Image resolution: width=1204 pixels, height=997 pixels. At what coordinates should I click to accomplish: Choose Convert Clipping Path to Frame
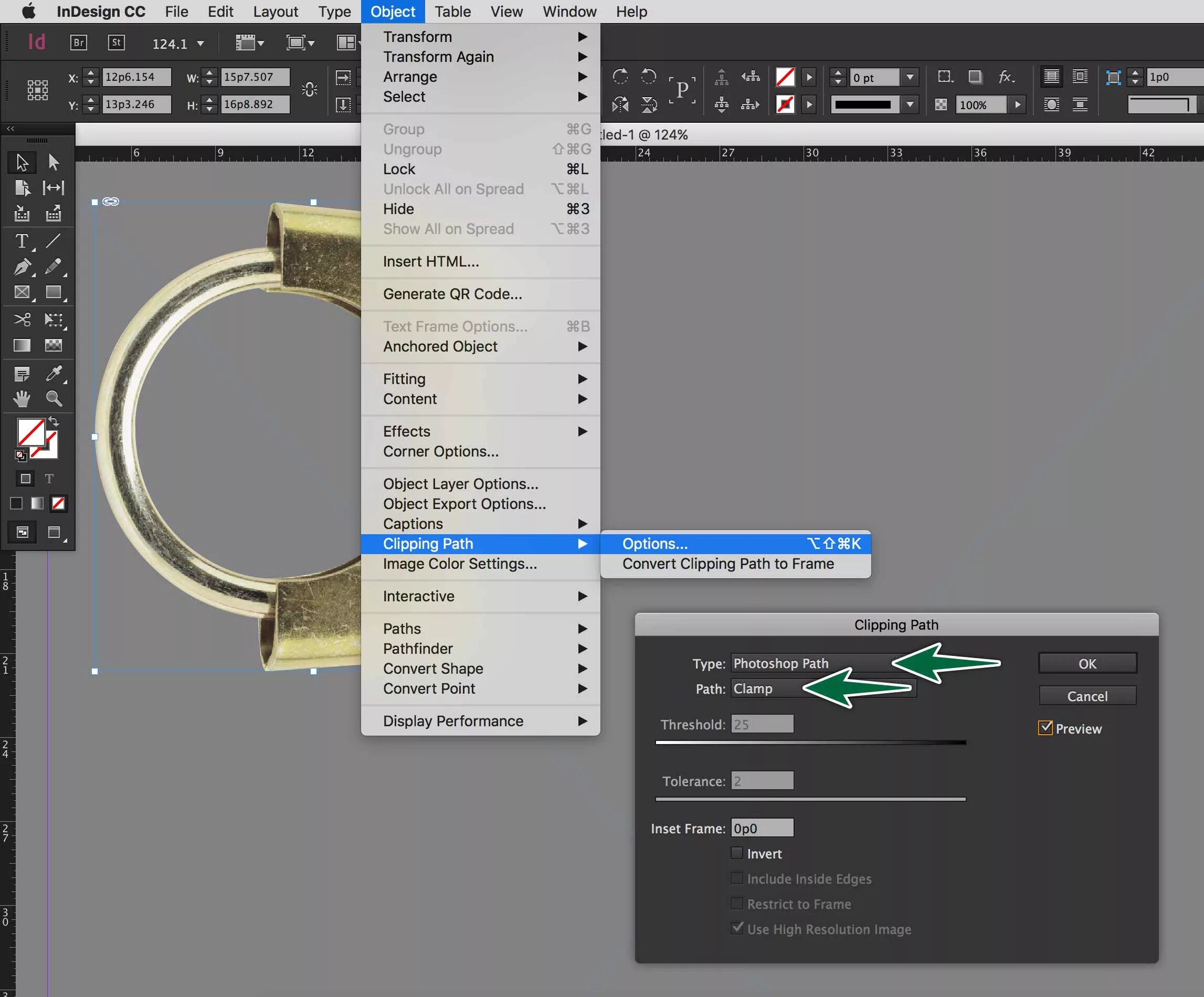(727, 564)
